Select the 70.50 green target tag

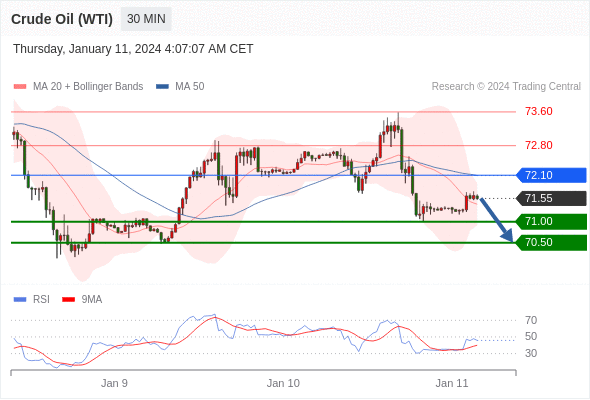coord(551,243)
